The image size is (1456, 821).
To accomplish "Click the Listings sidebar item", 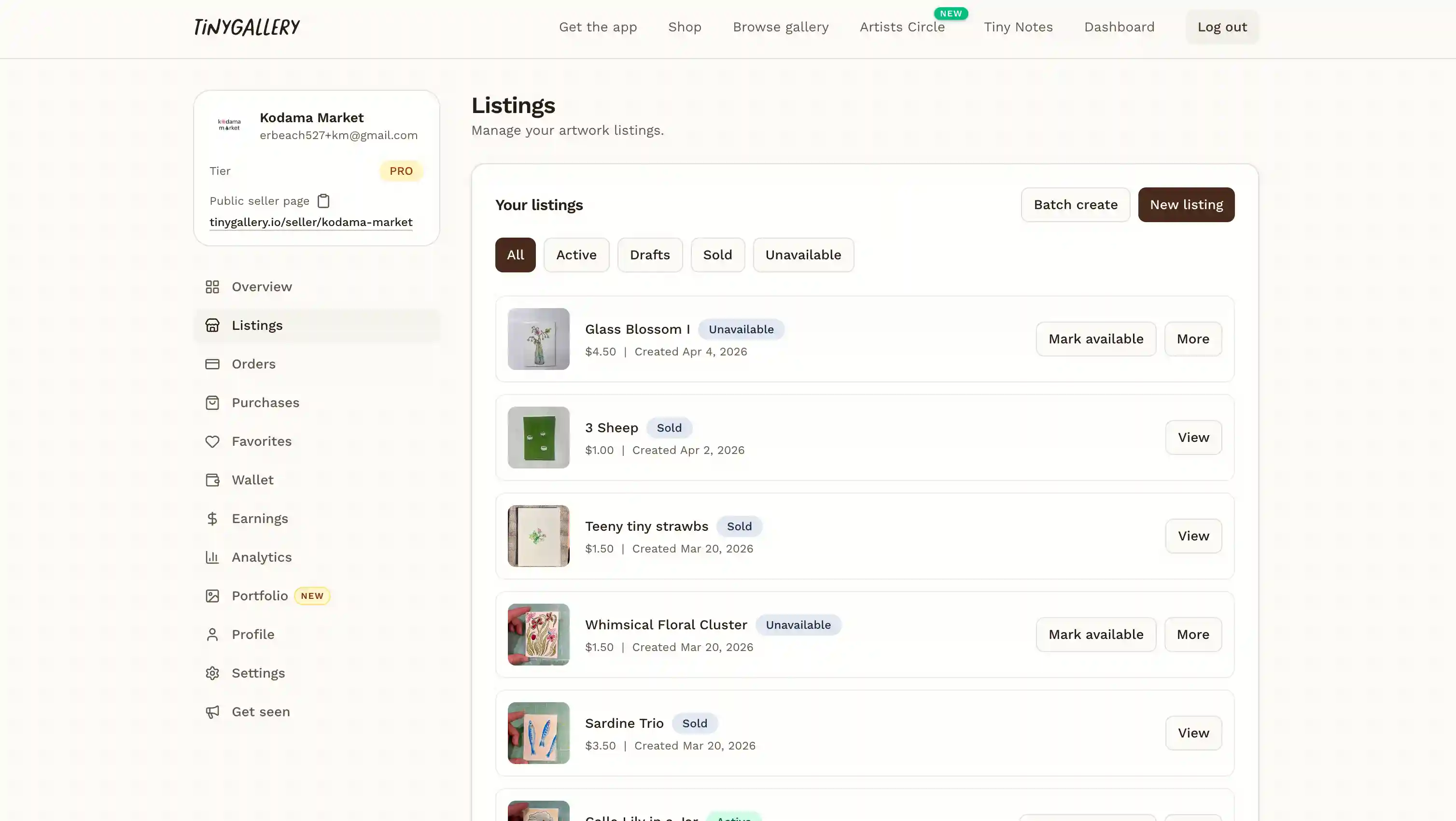I will [x=317, y=325].
